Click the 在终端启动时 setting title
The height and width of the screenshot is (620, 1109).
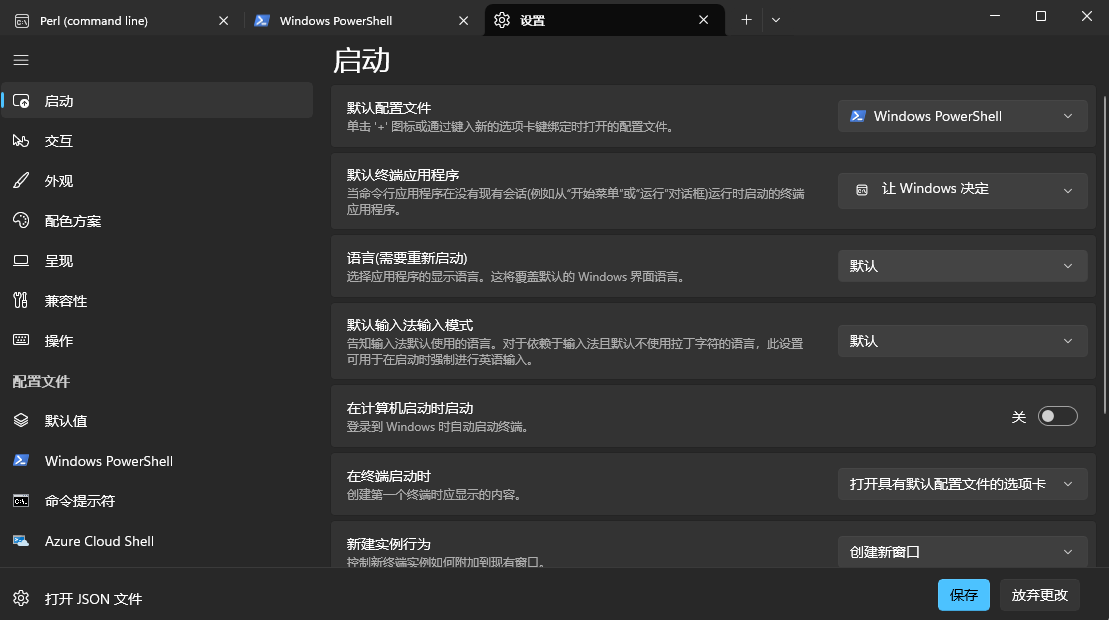[388, 476]
